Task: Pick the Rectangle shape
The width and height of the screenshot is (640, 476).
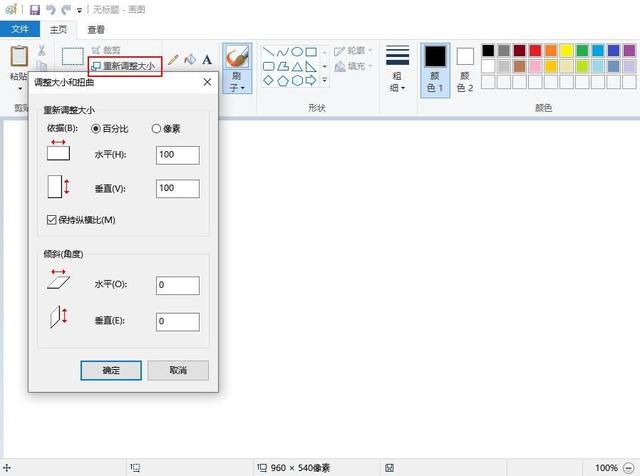Action: tap(311, 52)
